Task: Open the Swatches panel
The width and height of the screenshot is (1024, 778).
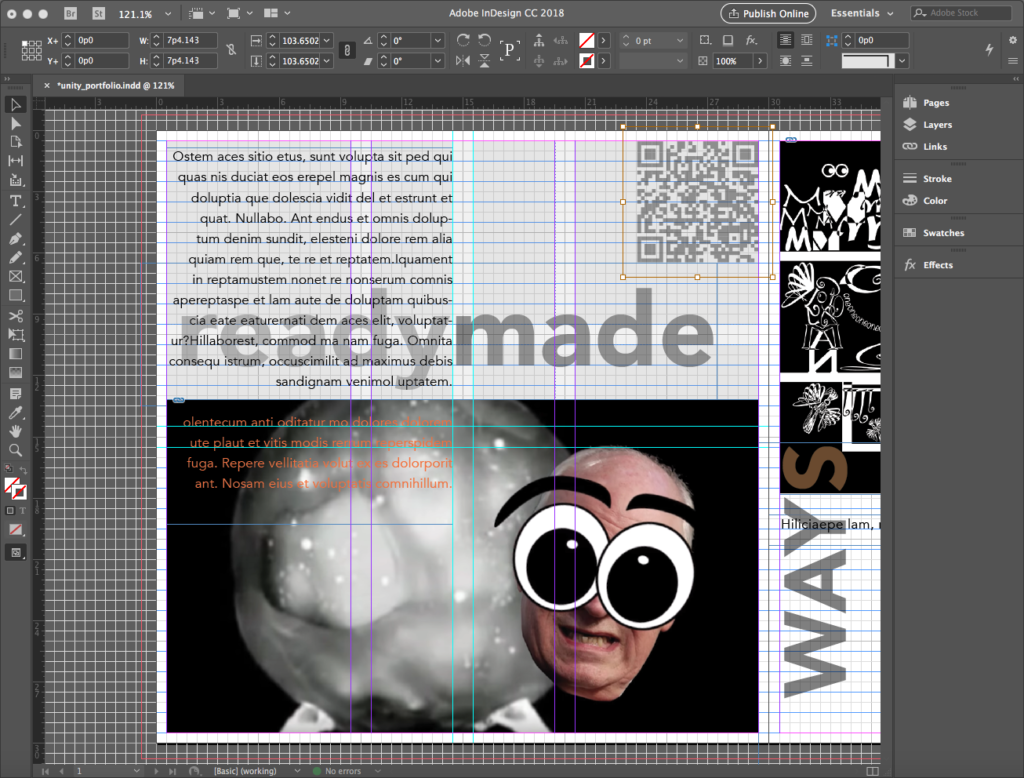Action: pos(943,233)
